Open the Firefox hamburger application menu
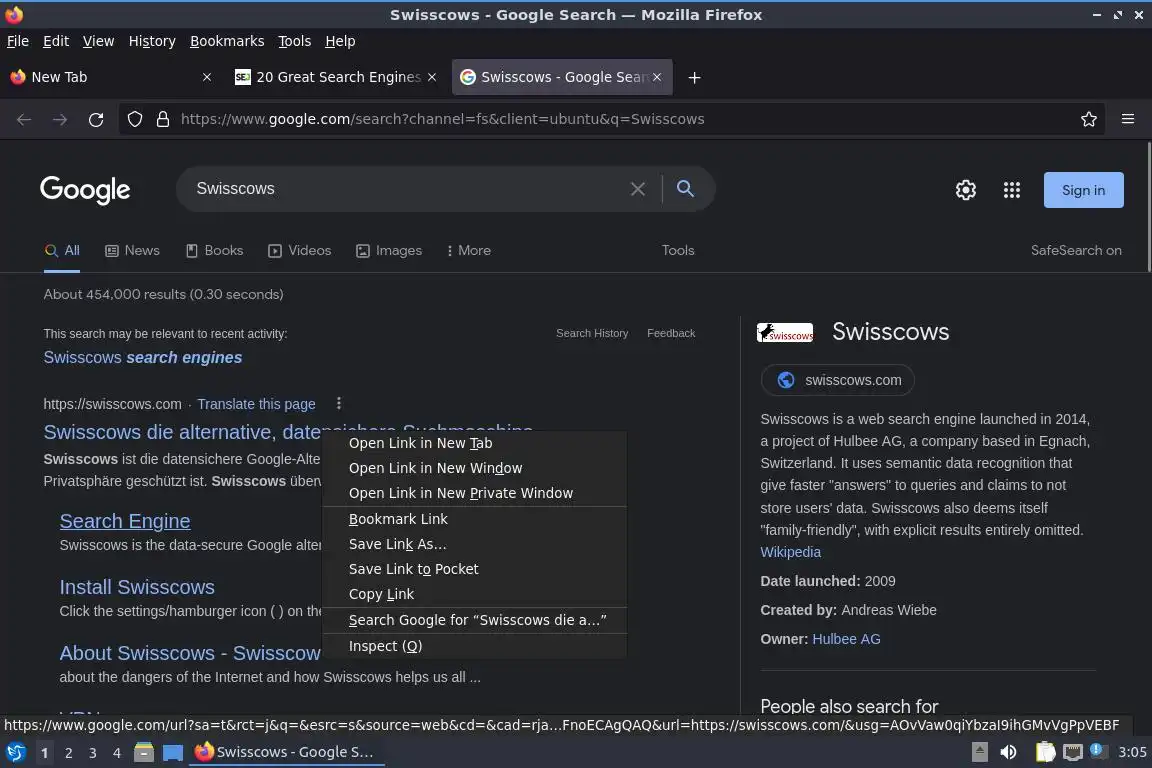Image resolution: width=1152 pixels, height=768 pixels. [x=1128, y=119]
